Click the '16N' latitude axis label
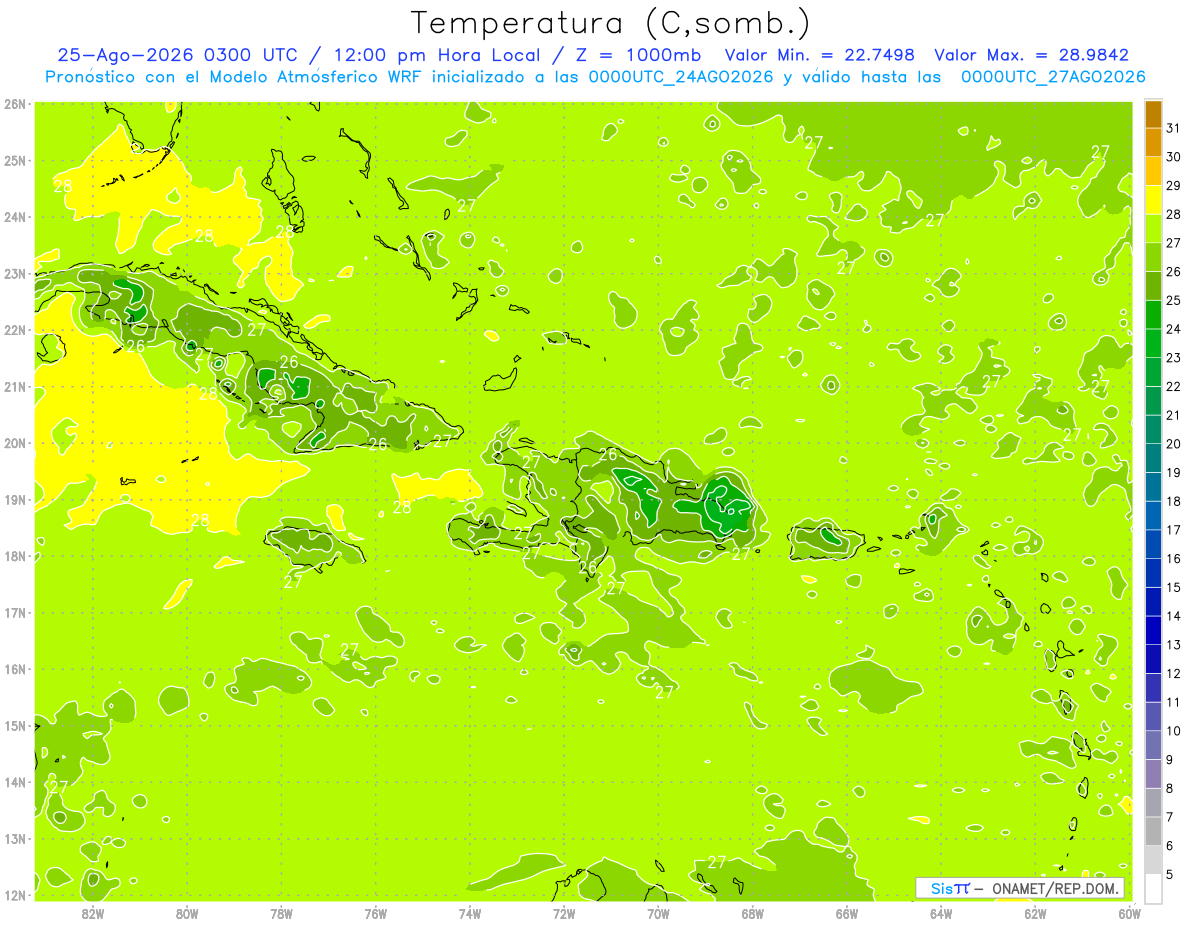 [15, 669]
